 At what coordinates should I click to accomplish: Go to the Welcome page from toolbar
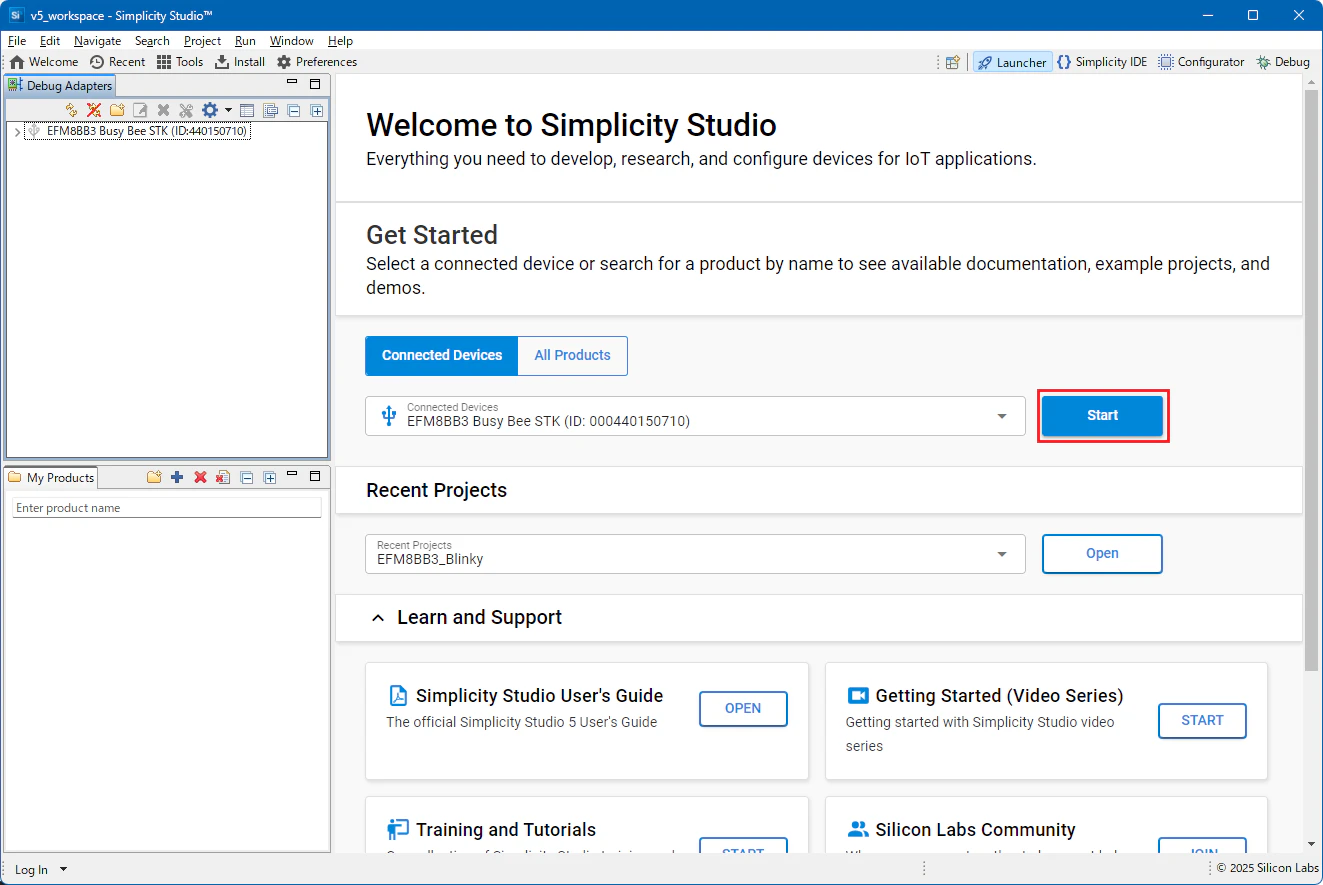coord(44,62)
